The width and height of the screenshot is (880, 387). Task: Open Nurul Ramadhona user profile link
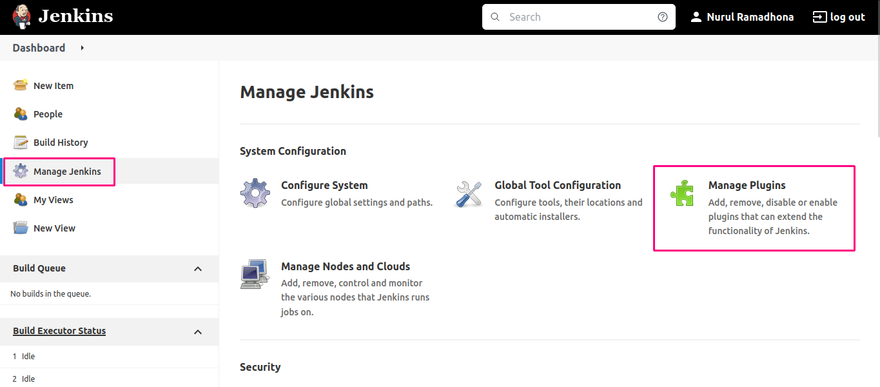[750, 17]
